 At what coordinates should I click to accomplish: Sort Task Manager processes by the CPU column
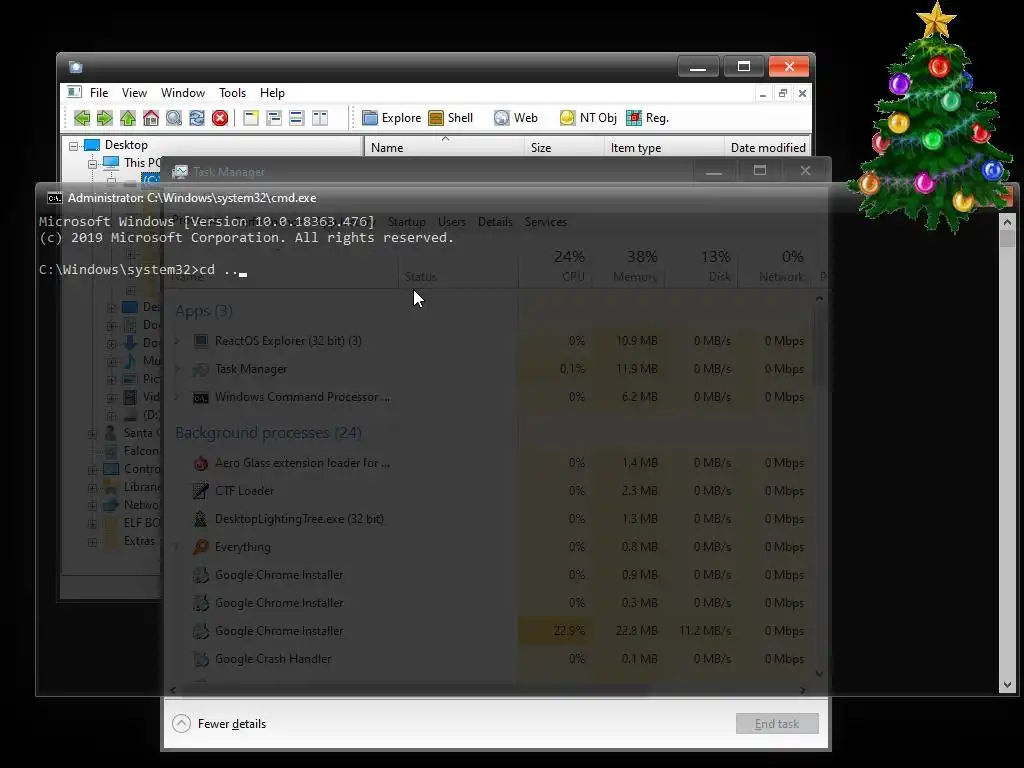click(556, 266)
